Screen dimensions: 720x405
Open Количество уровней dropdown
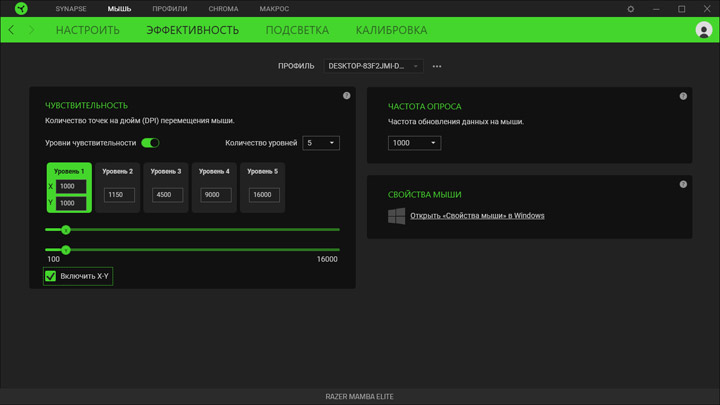321,143
